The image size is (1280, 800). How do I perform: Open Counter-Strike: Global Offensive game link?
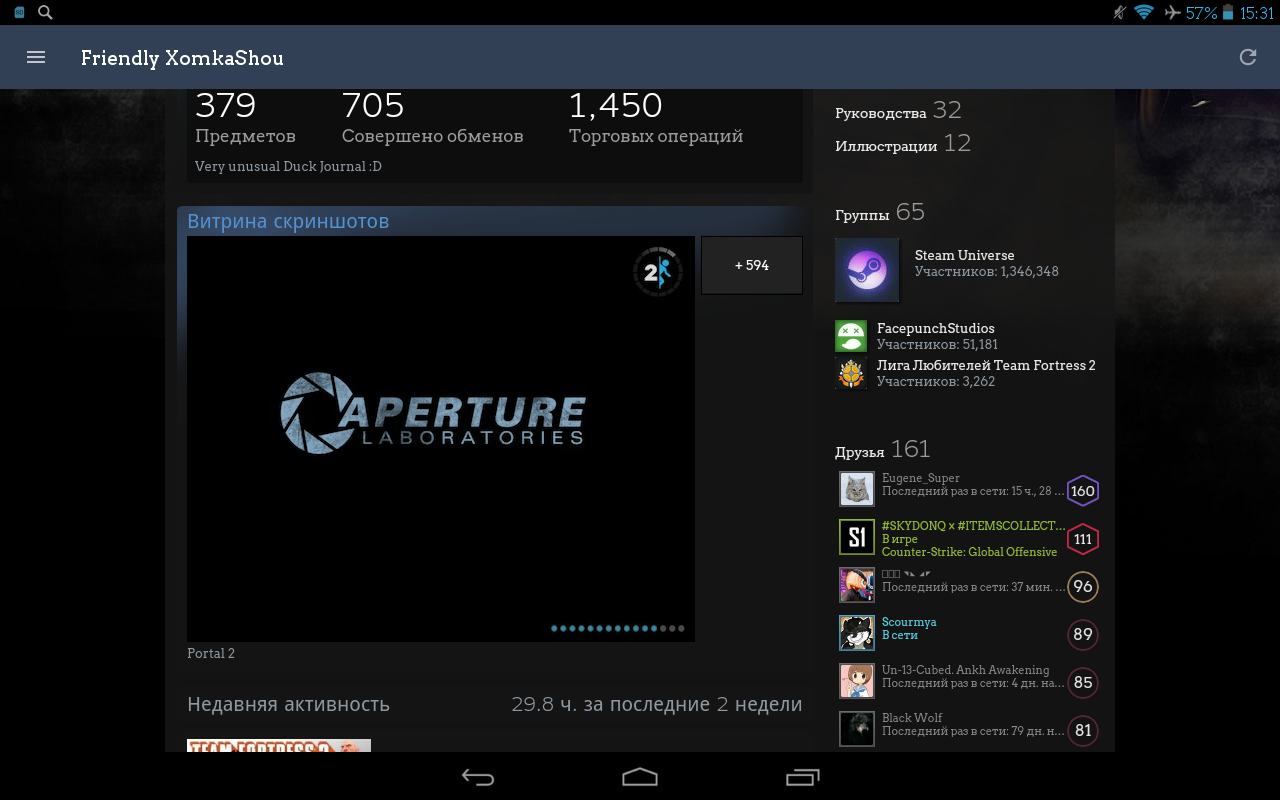(x=969, y=552)
